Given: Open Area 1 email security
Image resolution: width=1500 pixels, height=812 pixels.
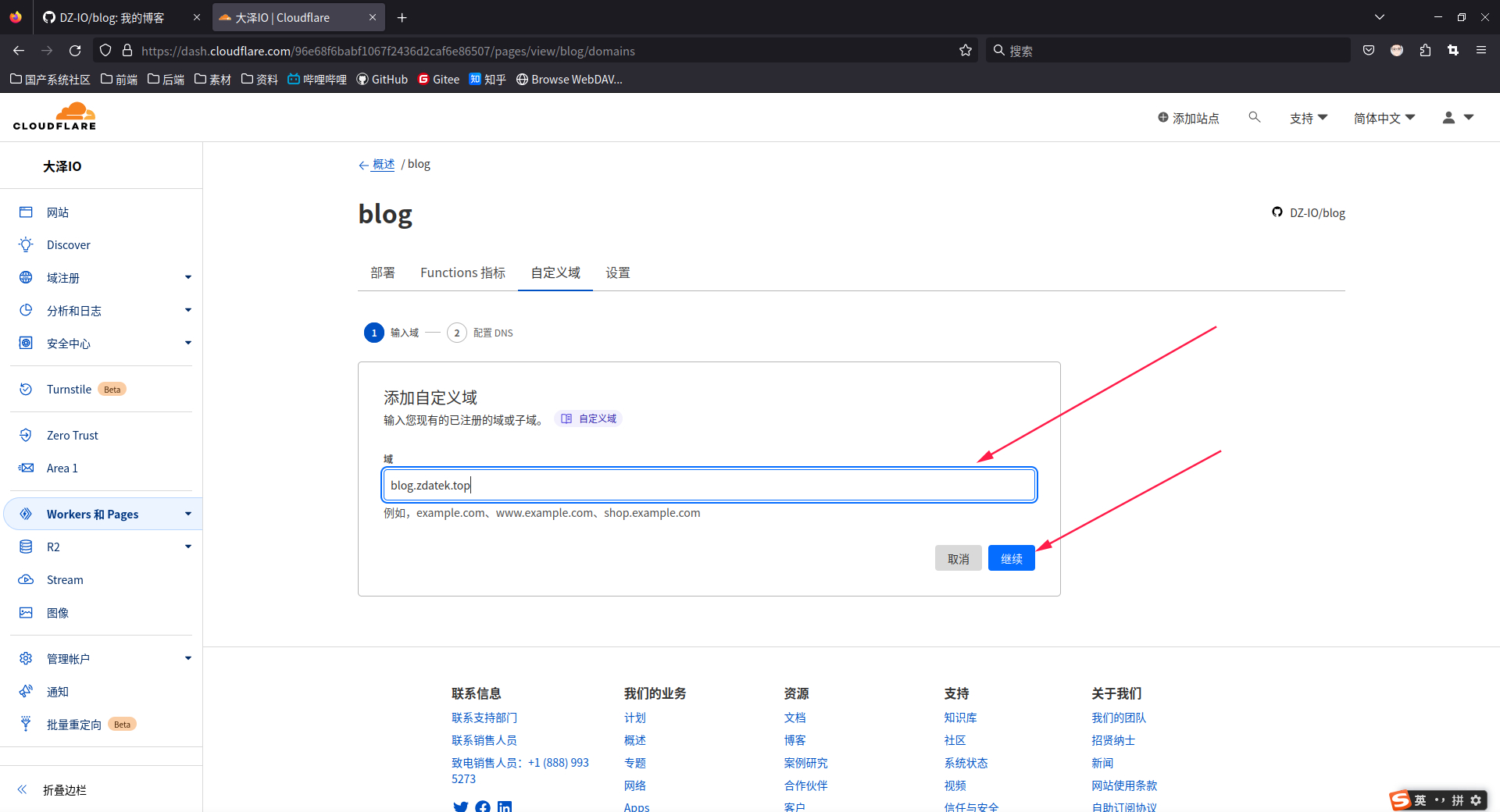Looking at the screenshot, I should coord(62,468).
